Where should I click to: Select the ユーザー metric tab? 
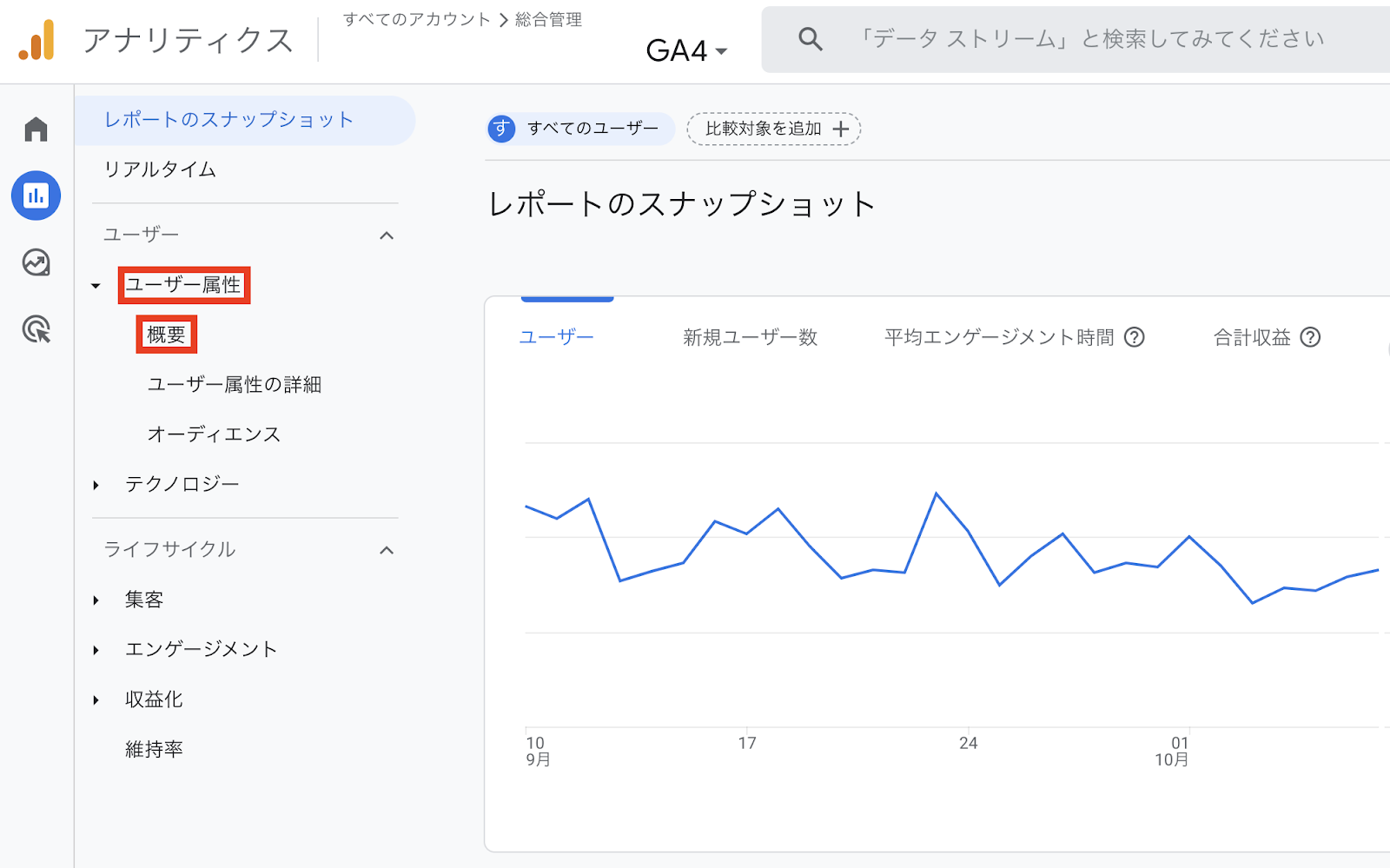556,337
